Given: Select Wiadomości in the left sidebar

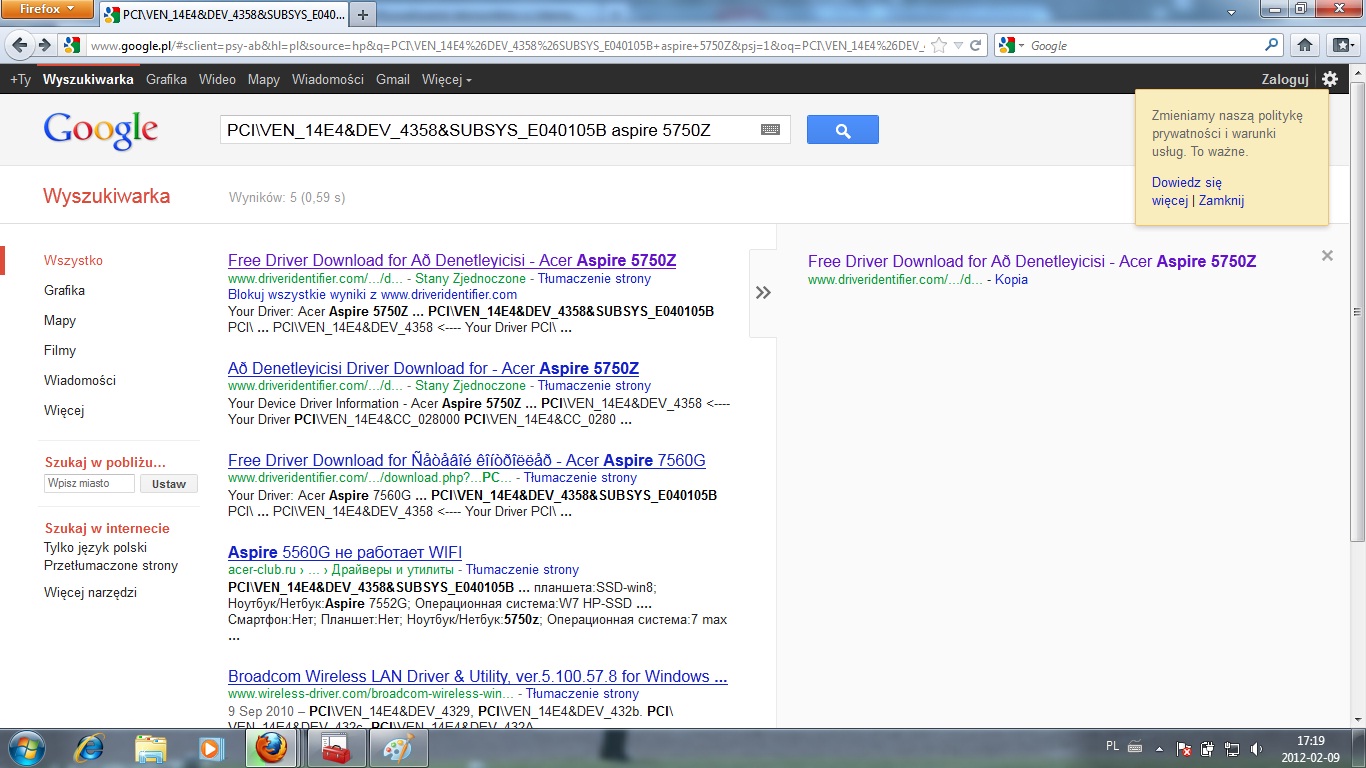Looking at the screenshot, I should tap(80, 381).
